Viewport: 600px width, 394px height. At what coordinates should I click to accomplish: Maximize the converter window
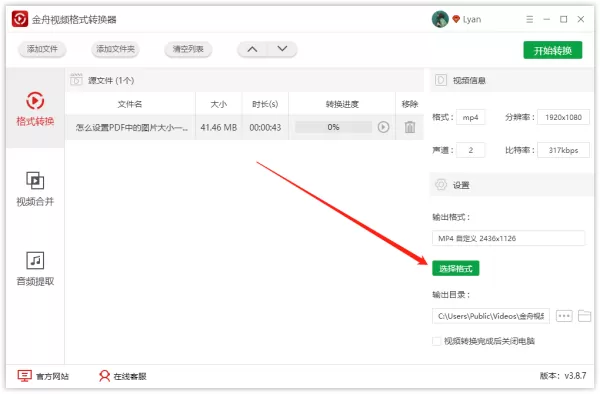(x=564, y=19)
